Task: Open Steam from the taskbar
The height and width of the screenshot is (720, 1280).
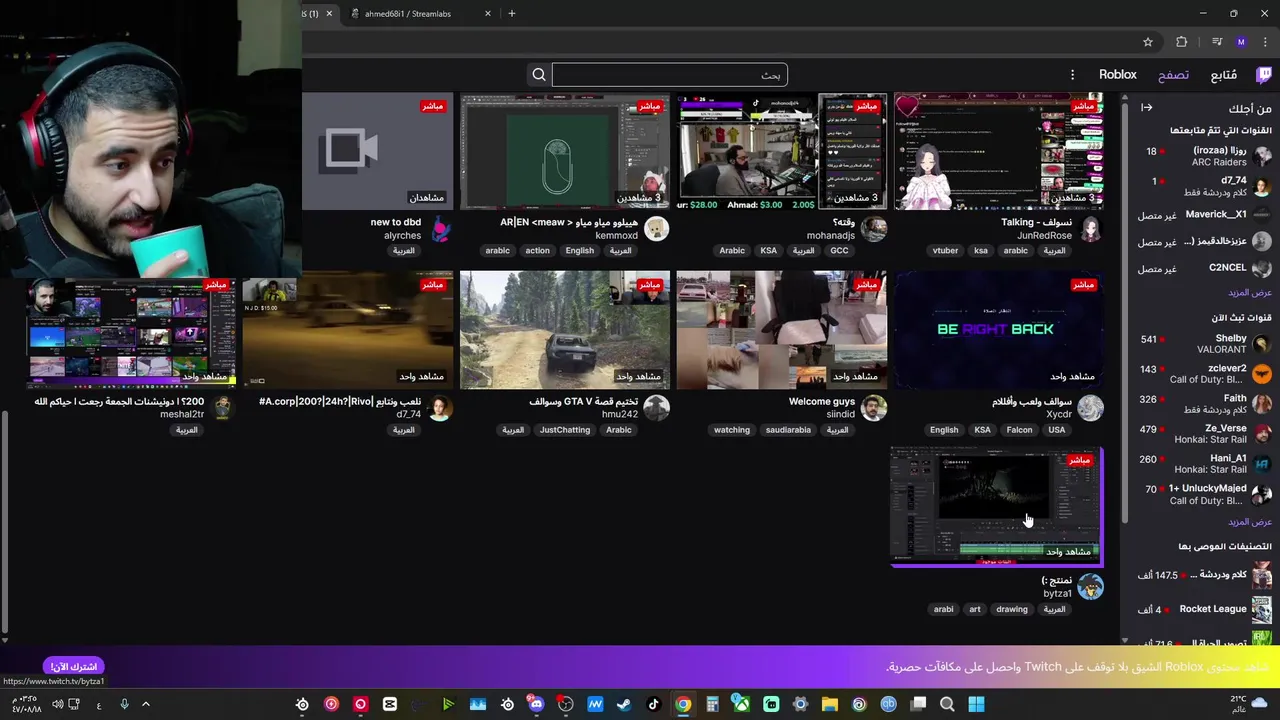Action: [624, 704]
